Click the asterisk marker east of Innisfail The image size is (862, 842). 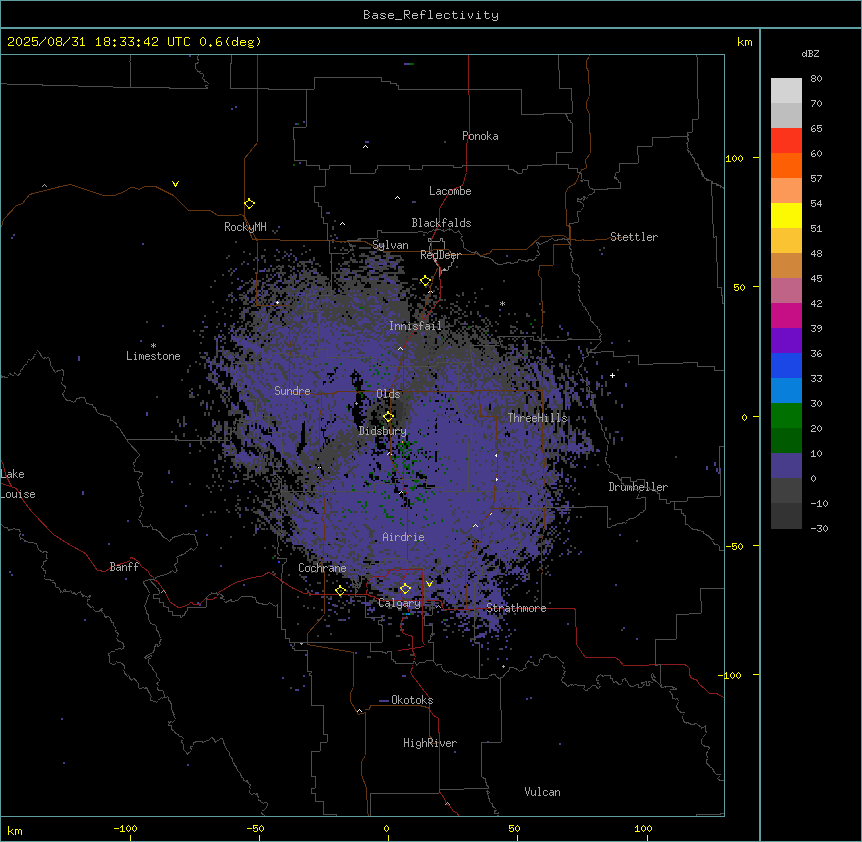click(502, 303)
